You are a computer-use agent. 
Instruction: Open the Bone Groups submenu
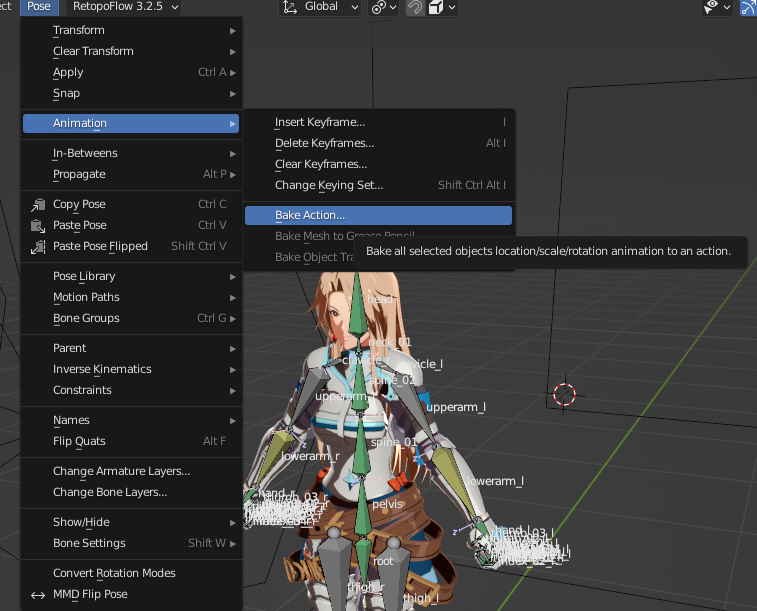point(131,318)
